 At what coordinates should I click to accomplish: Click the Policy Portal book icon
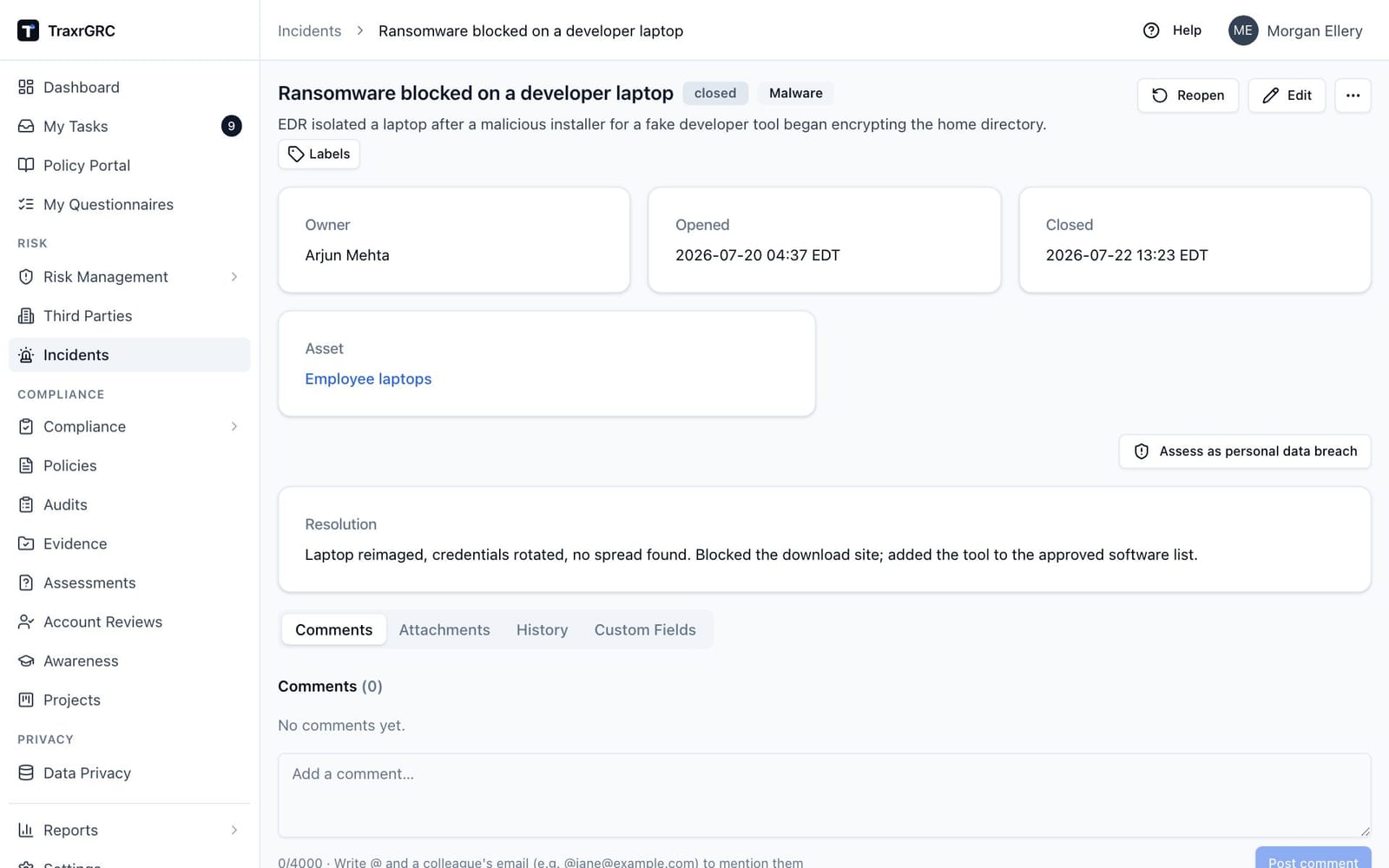pos(26,165)
